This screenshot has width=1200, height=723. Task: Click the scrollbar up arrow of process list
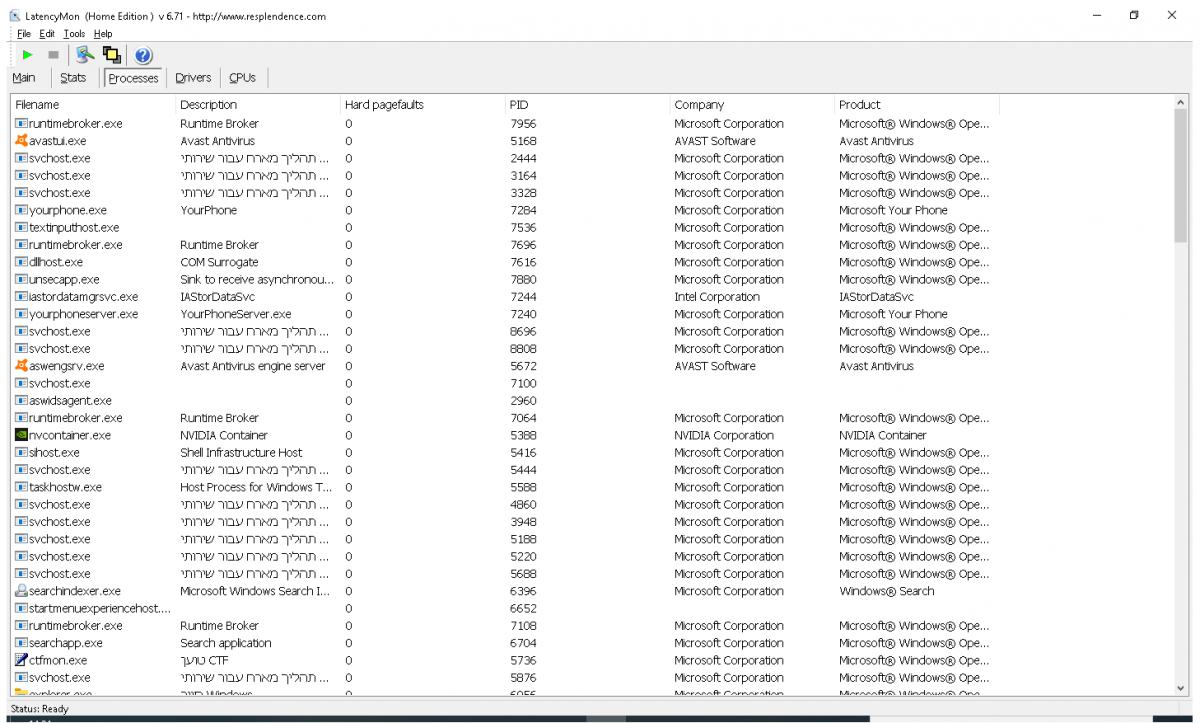[1181, 102]
